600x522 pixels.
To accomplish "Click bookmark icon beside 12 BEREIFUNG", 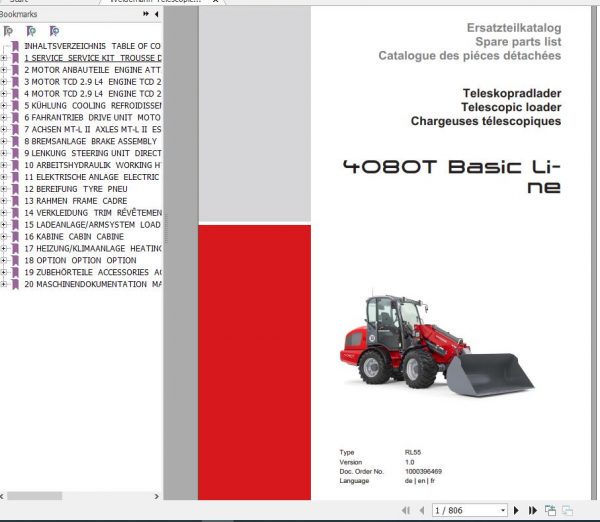I will coord(15,189).
